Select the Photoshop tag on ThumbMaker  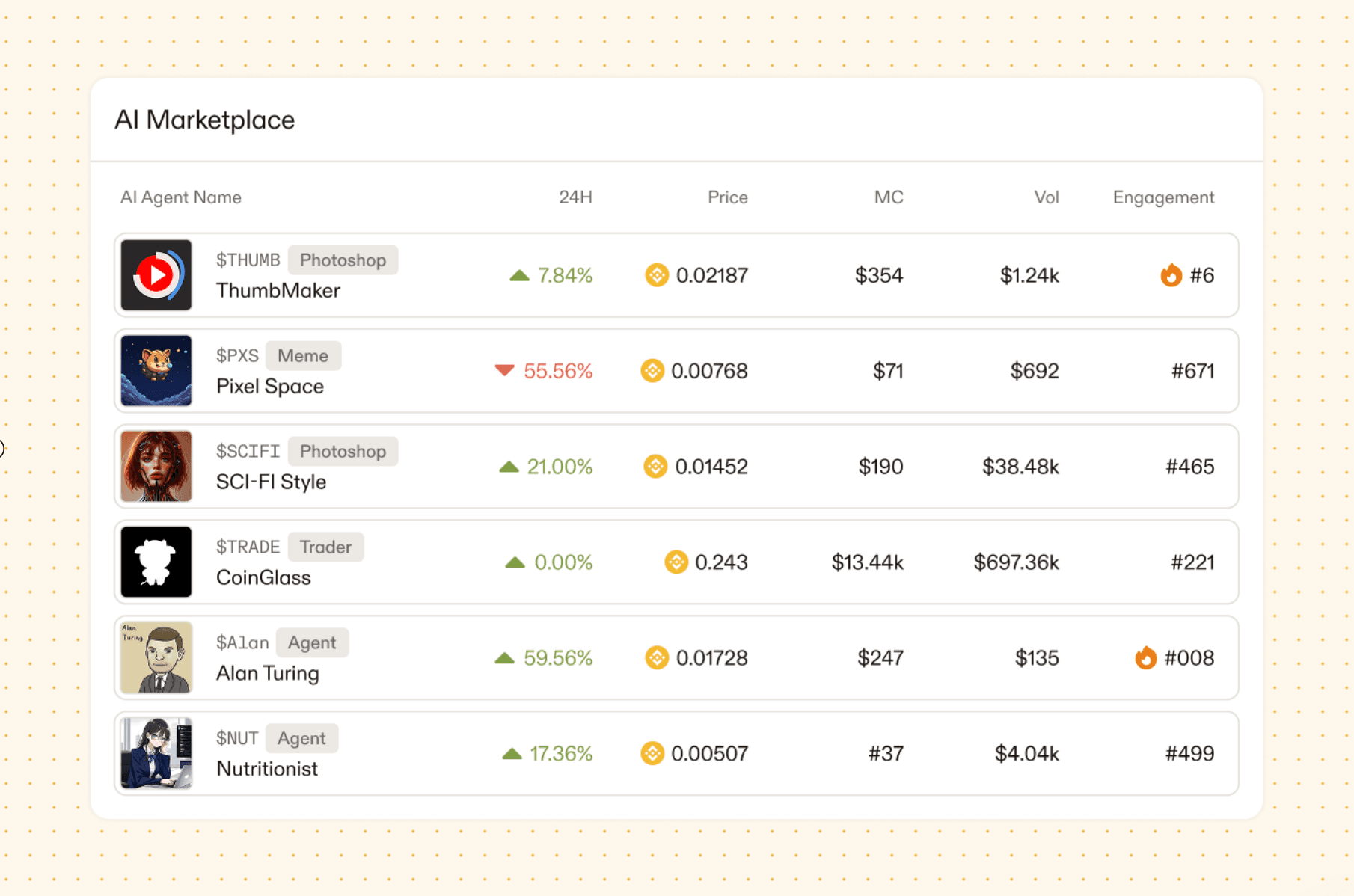point(343,260)
